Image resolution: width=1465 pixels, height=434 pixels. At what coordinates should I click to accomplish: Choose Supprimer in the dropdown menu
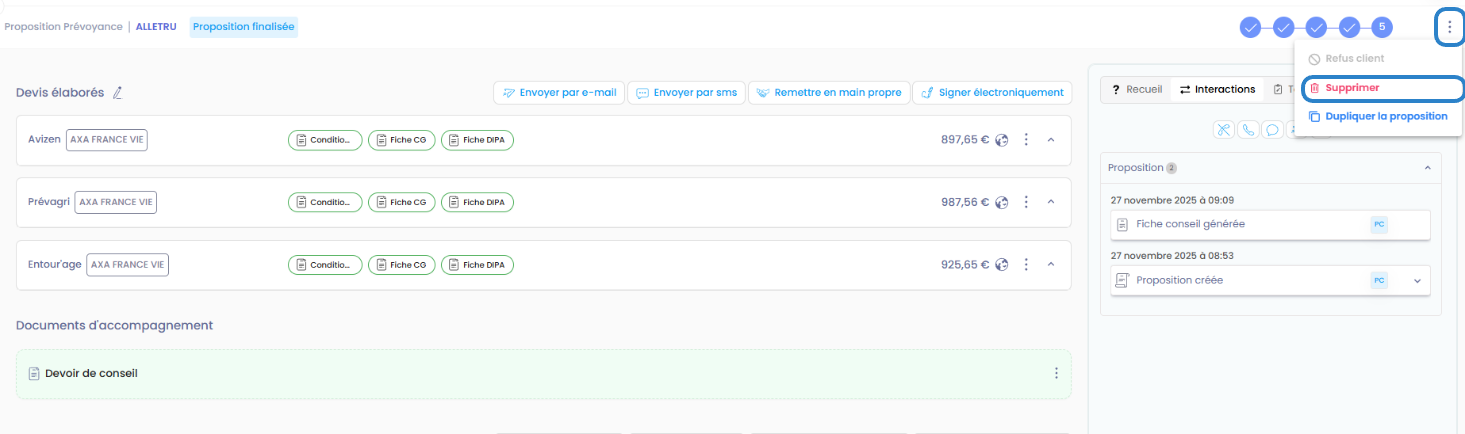coord(1383,88)
